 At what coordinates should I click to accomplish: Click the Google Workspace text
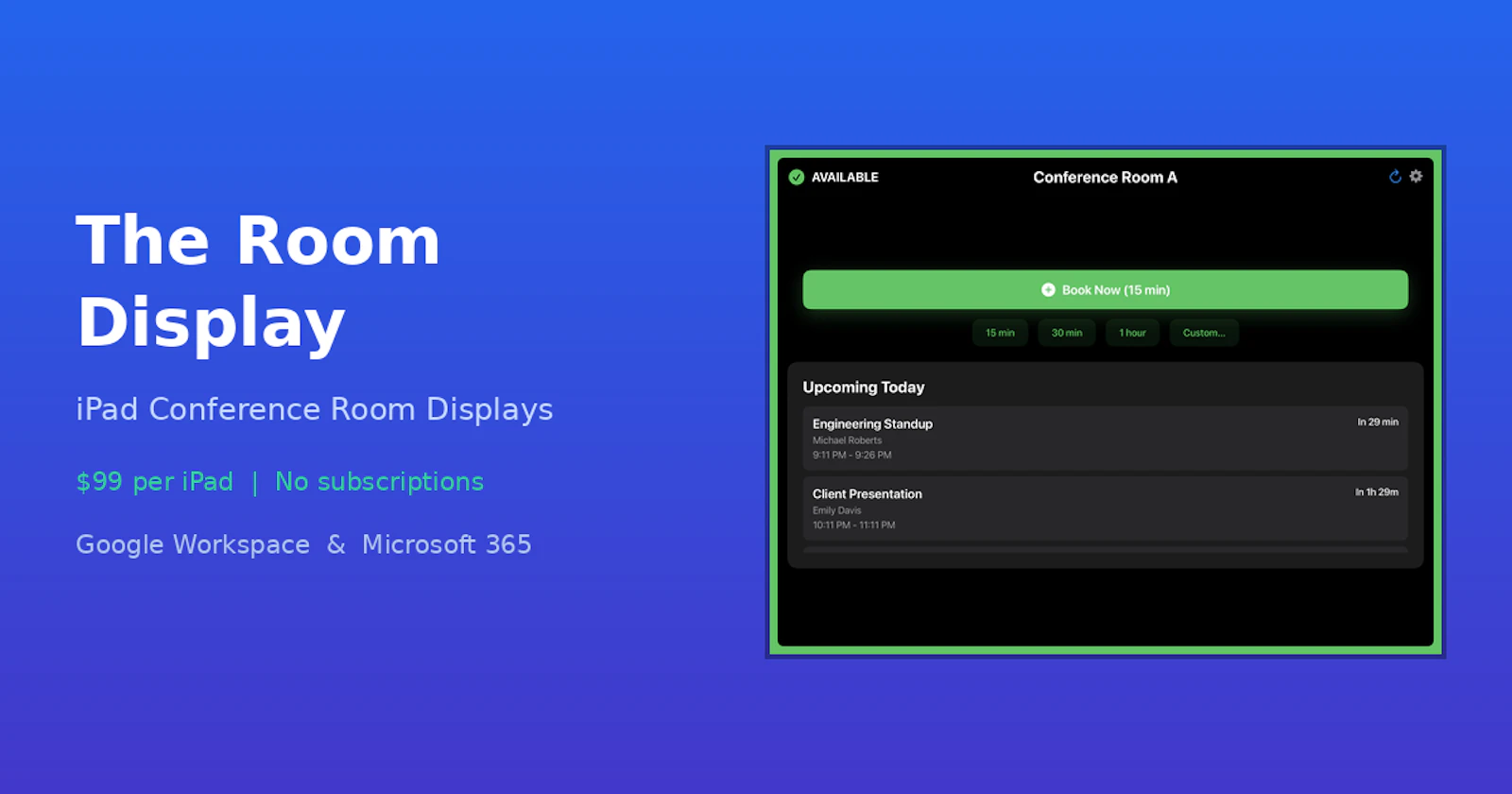pos(193,544)
